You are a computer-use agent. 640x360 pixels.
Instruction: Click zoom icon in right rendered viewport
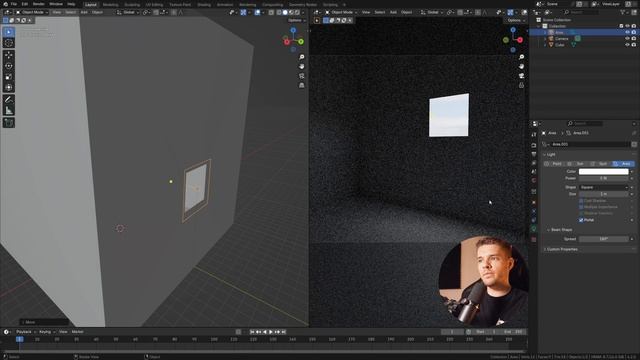[x=521, y=57]
